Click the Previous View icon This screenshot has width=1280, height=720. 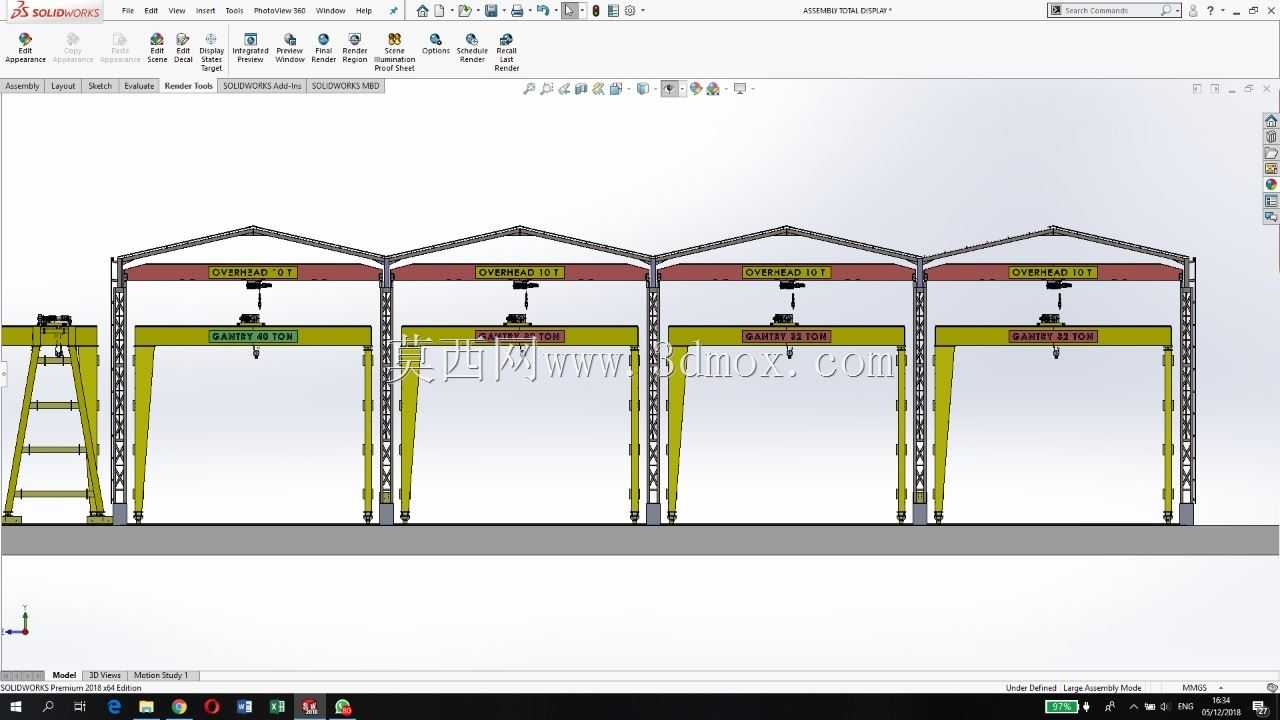point(564,89)
